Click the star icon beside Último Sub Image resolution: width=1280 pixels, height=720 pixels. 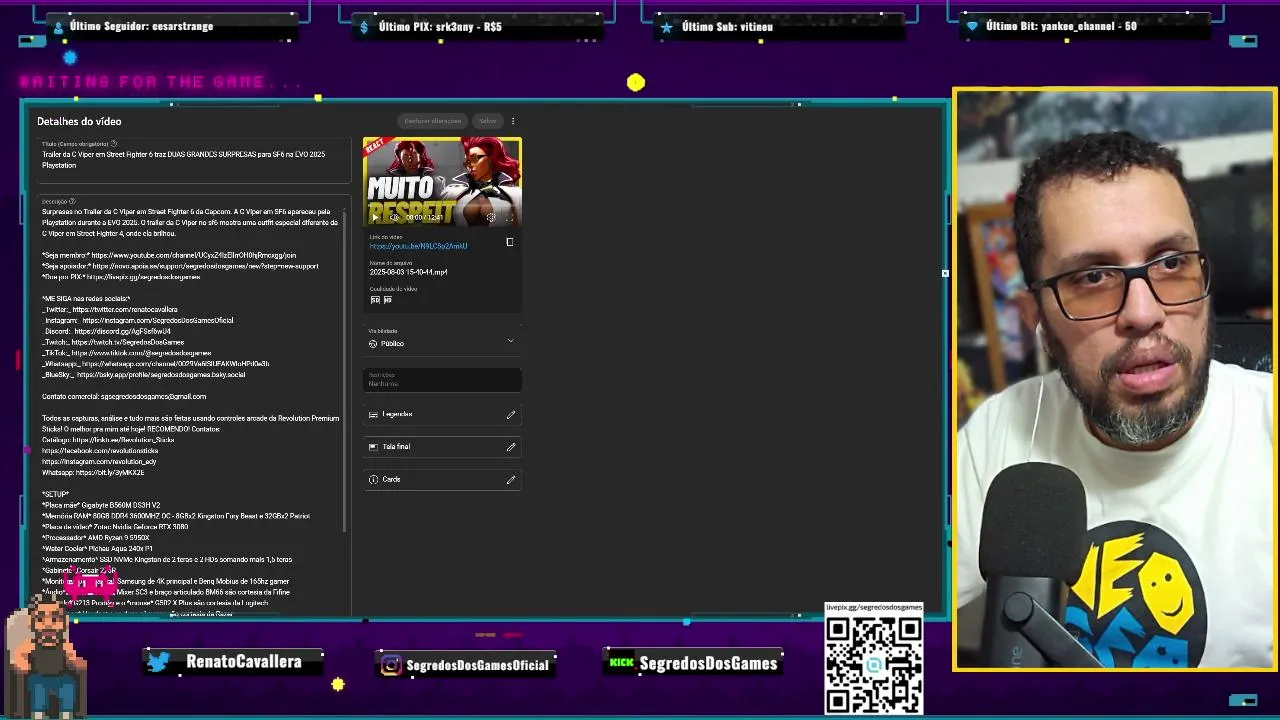pyautogui.click(x=666, y=27)
